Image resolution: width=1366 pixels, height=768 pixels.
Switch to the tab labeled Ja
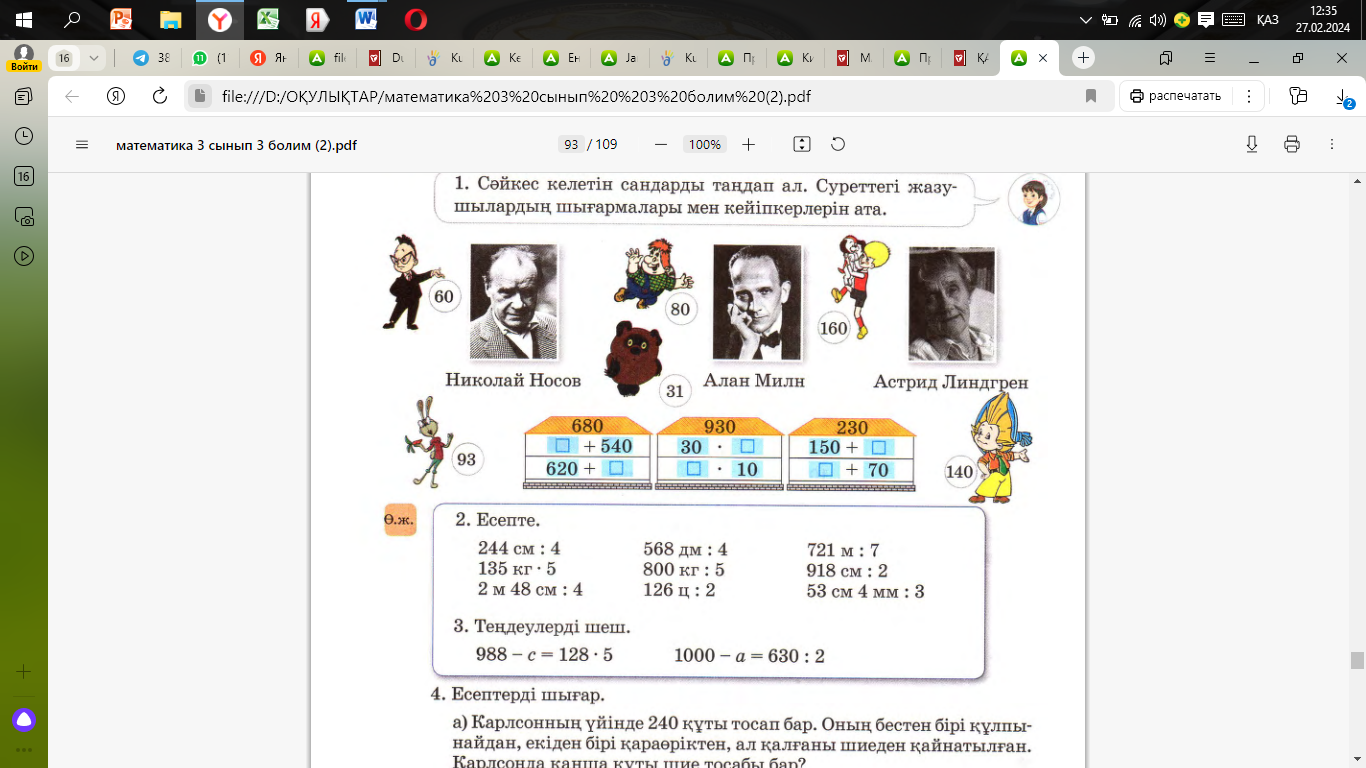click(621, 58)
